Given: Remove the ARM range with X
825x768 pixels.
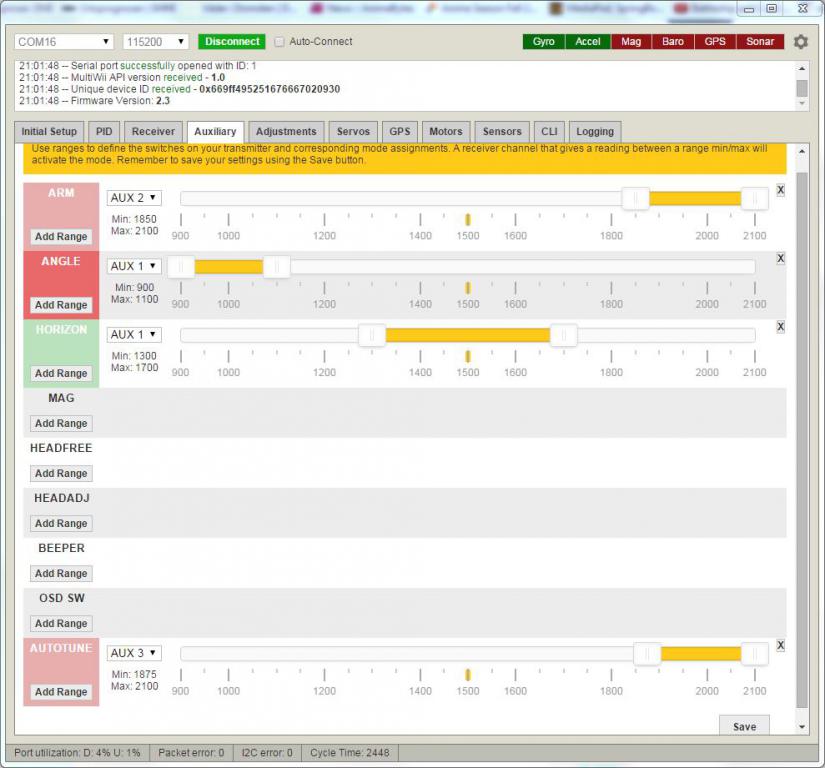Looking at the screenshot, I should click(781, 190).
